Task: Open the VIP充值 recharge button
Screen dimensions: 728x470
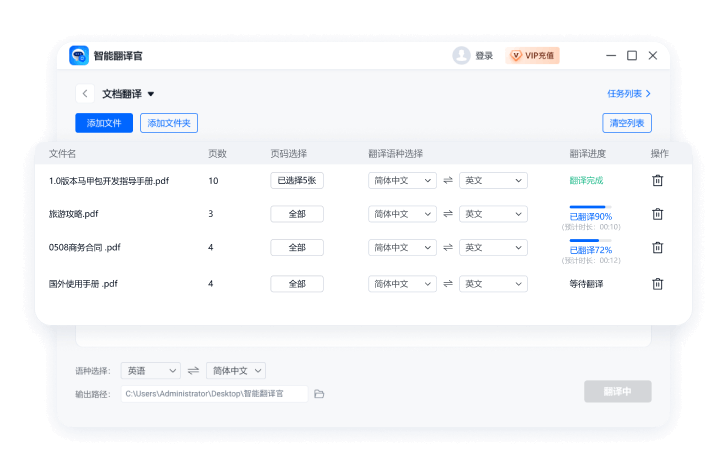Action: 533,56
